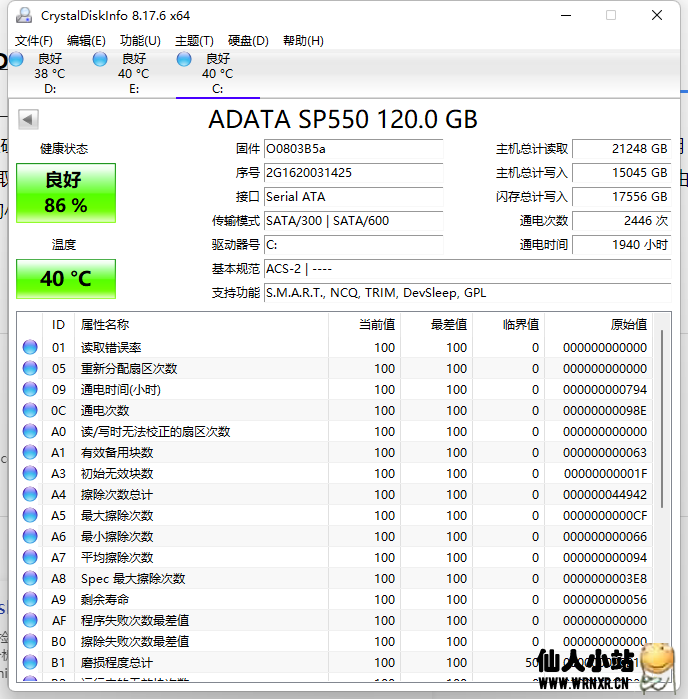Click status orb of attribute 09 通电时间

30,389
